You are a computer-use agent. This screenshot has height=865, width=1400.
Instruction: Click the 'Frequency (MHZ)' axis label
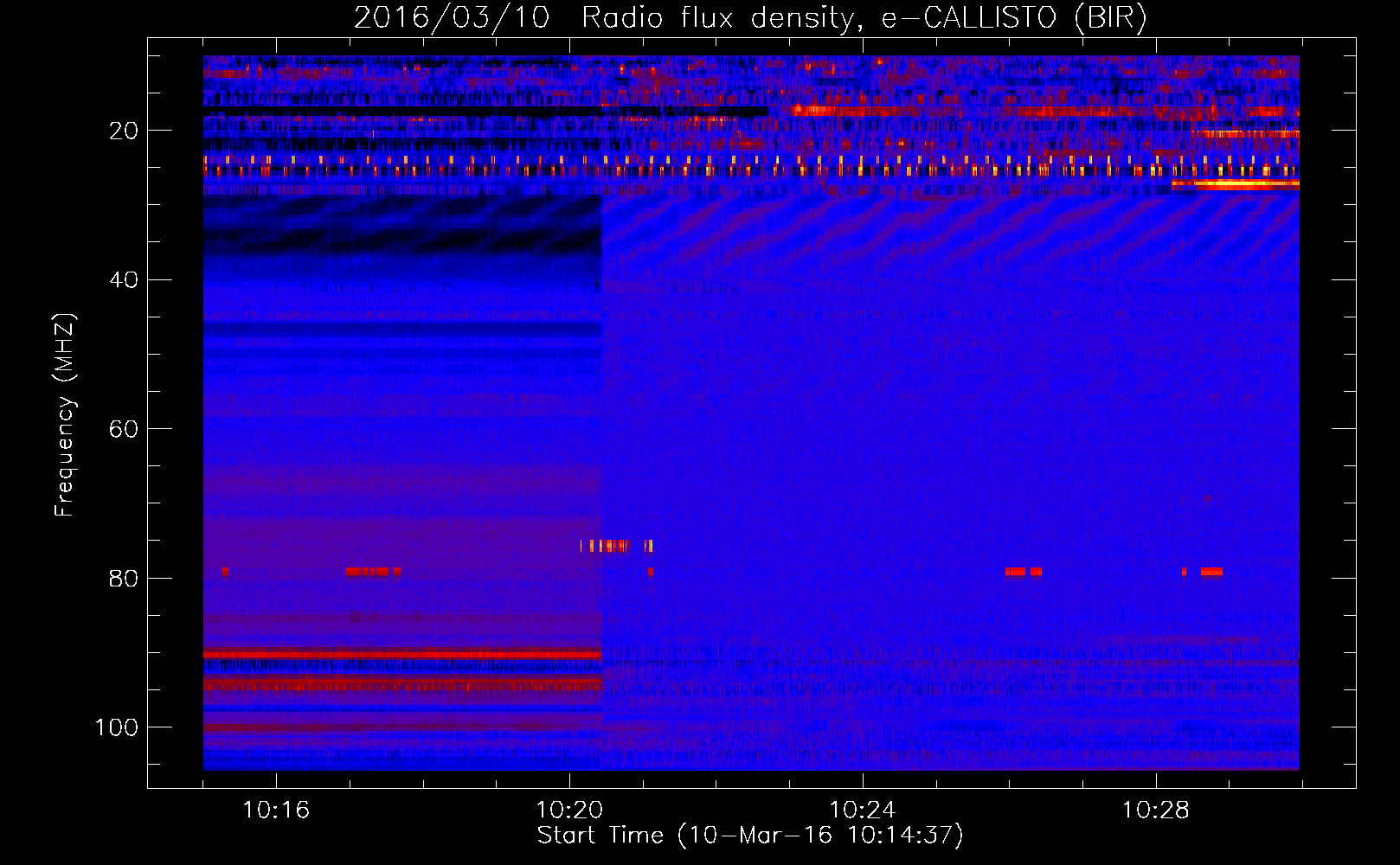pos(65,415)
